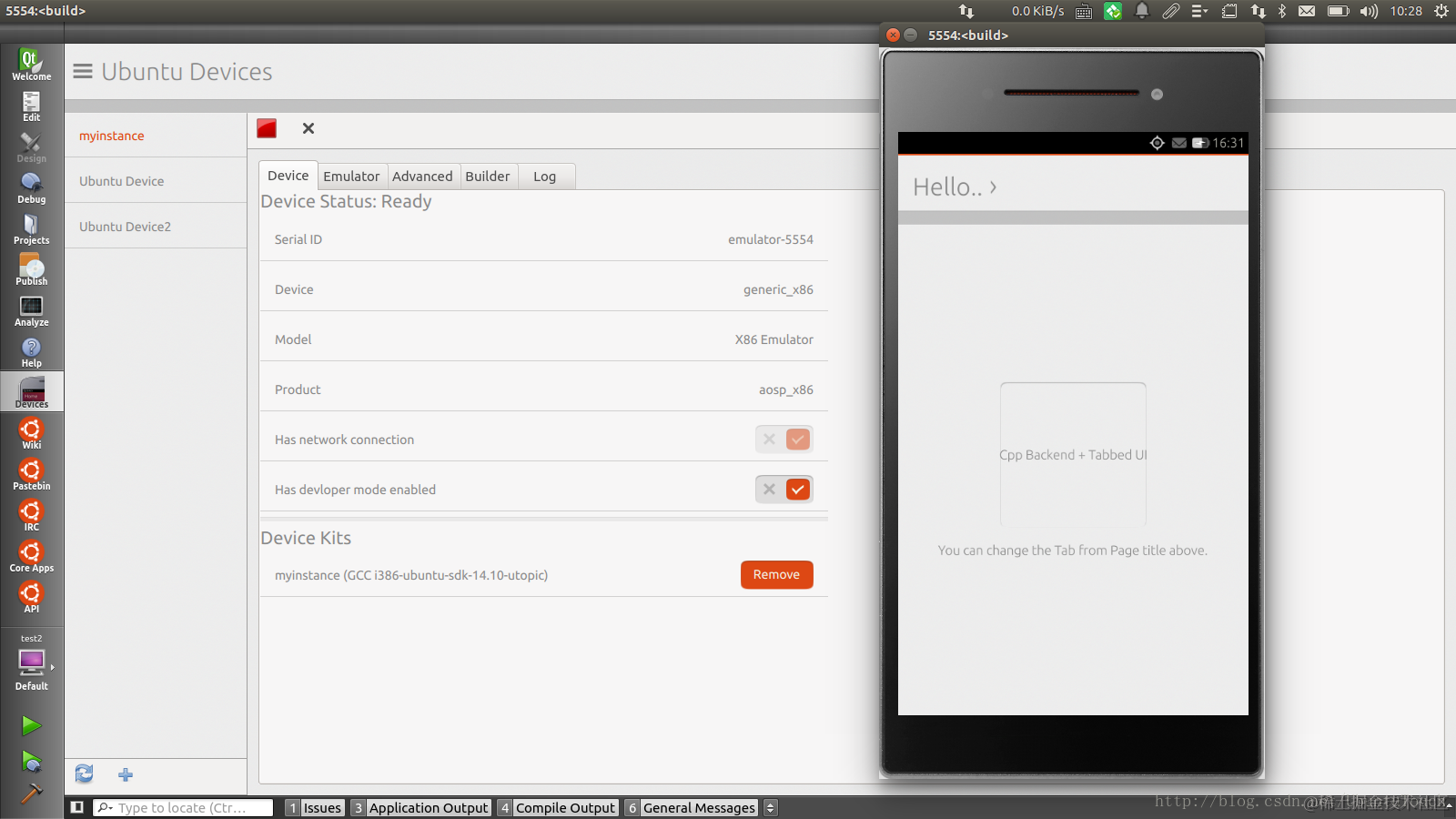Open emulator battery indicator
Screen dimensions: 1456x819
point(1200,143)
